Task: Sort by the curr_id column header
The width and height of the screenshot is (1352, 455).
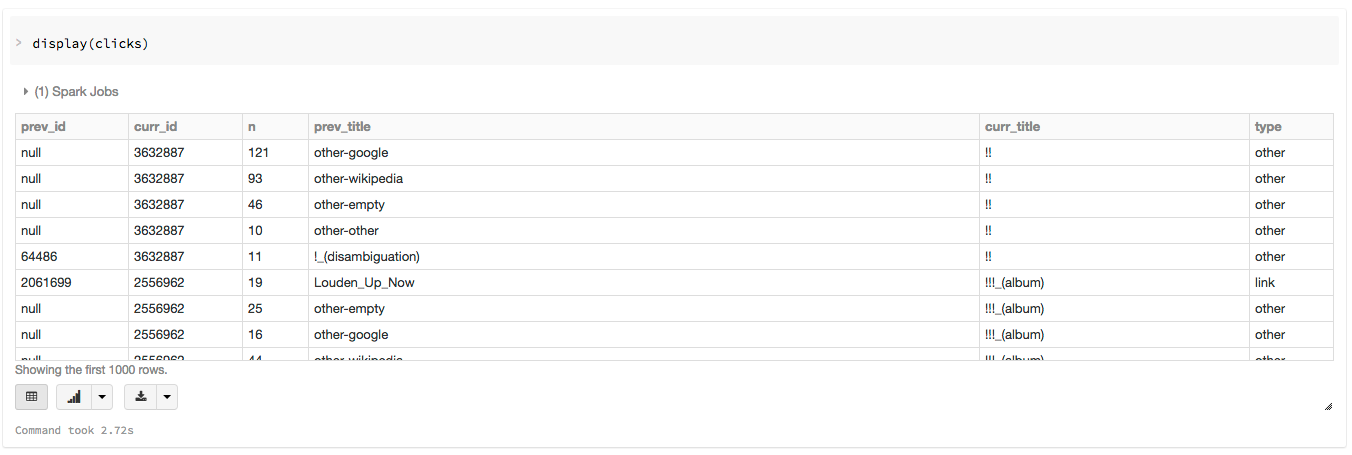Action: click(155, 127)
